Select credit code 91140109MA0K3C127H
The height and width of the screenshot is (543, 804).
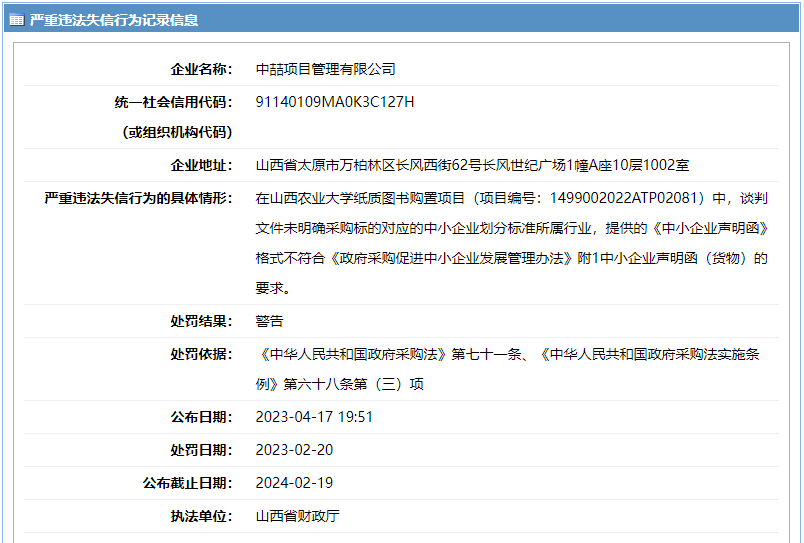point(335,102)
